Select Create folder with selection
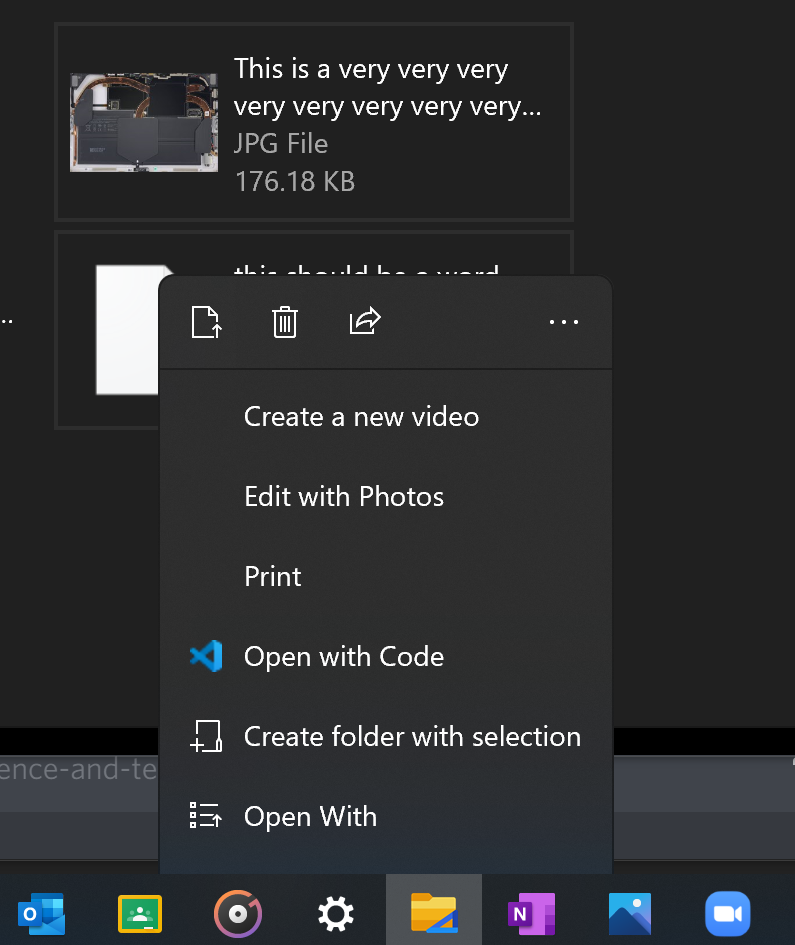The height and width of the screenshot is (945, 795). click(412, 736)
